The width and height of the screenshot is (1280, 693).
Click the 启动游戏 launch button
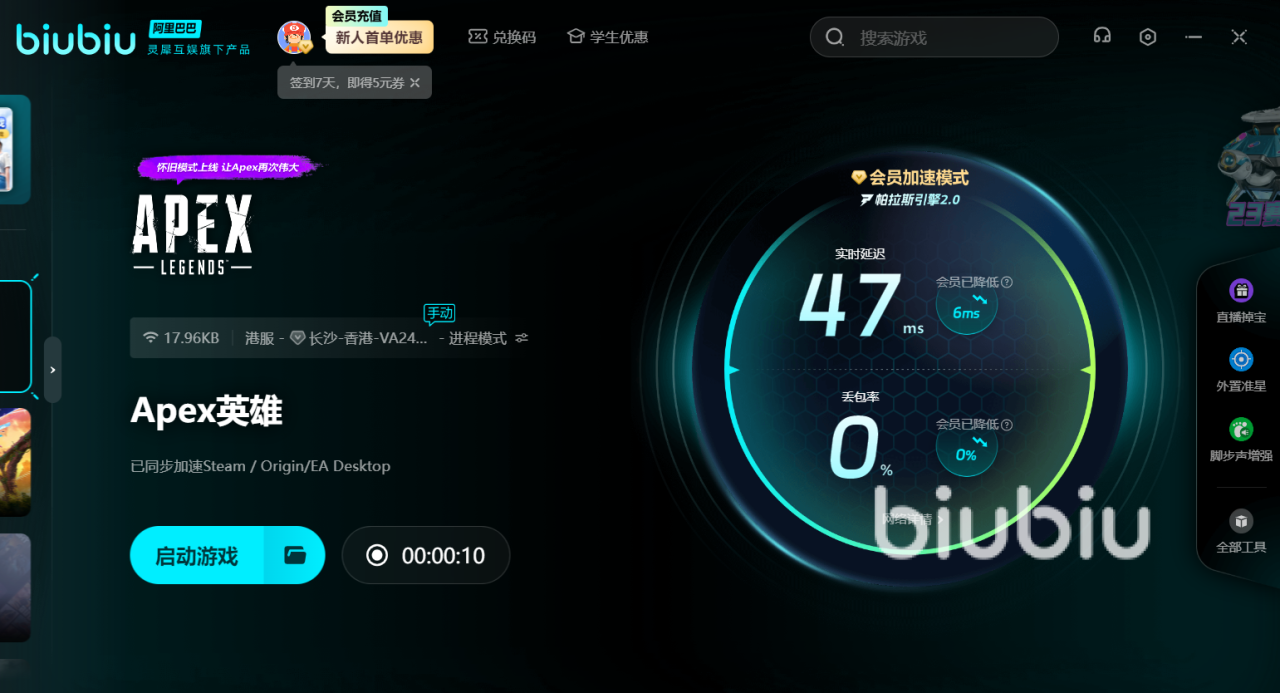tap(197, 555)
